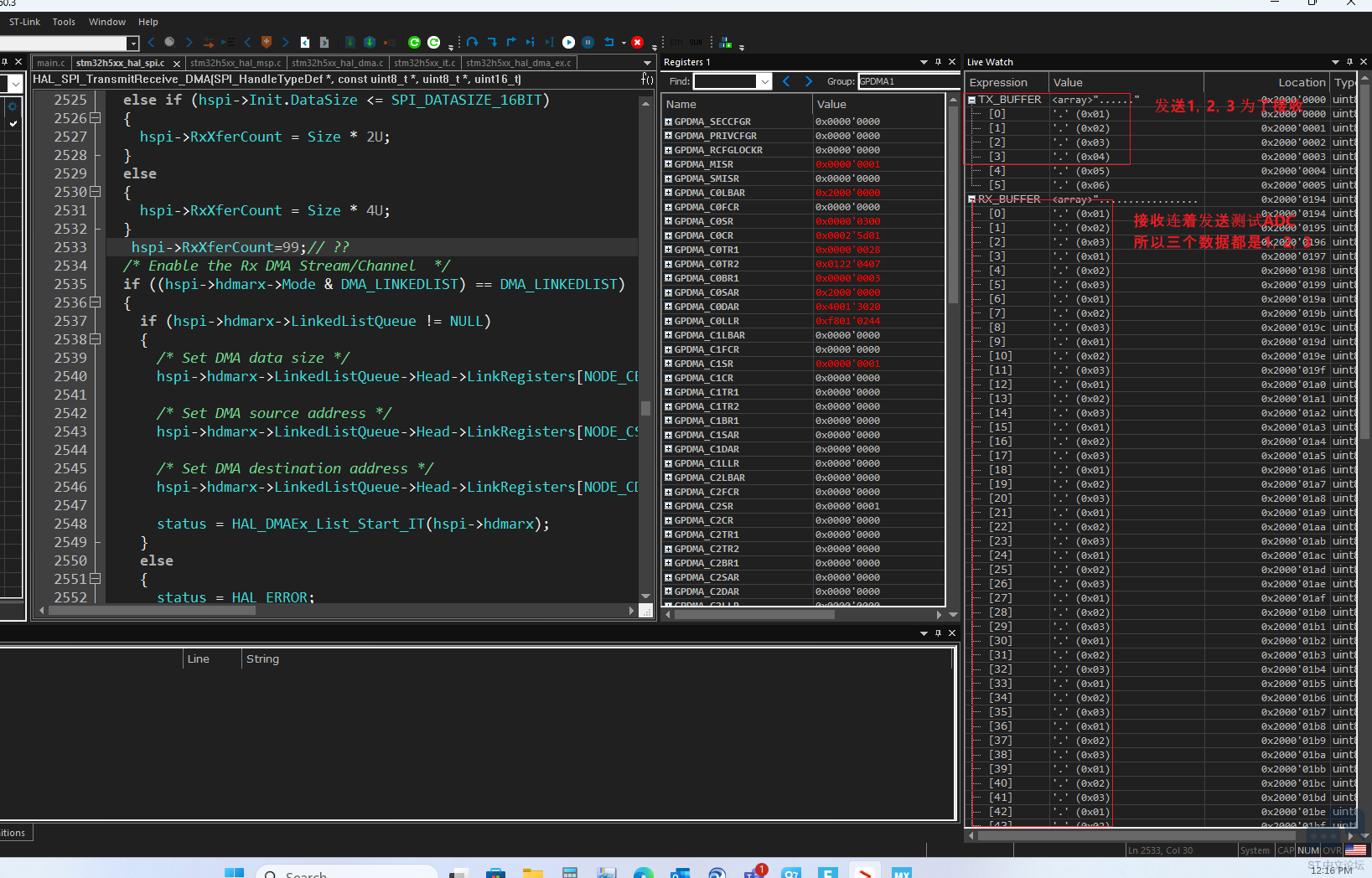Open the Window menu
Viewport: 1372px width, 878px height.
[x=107, y=22]
